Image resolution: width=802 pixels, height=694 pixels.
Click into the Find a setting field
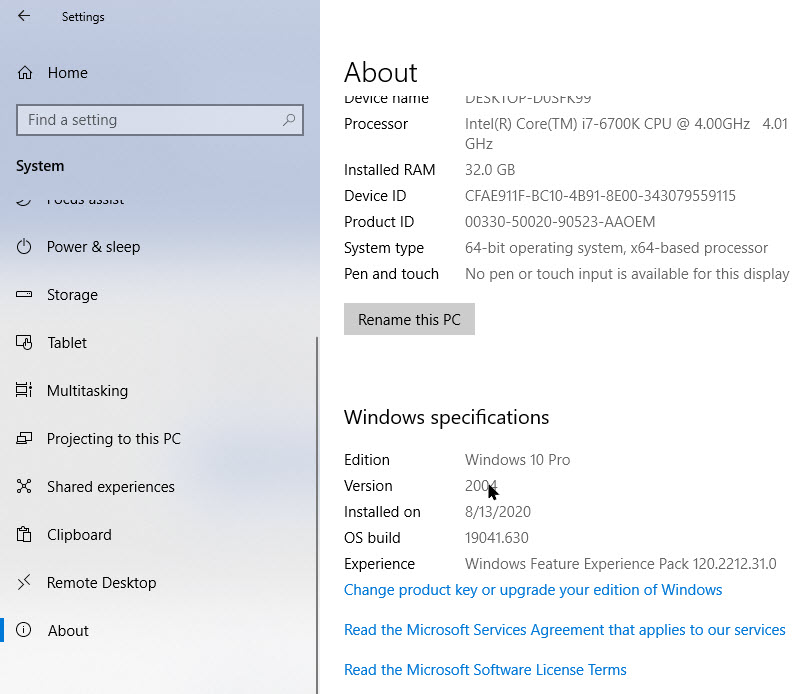(150, 120)
